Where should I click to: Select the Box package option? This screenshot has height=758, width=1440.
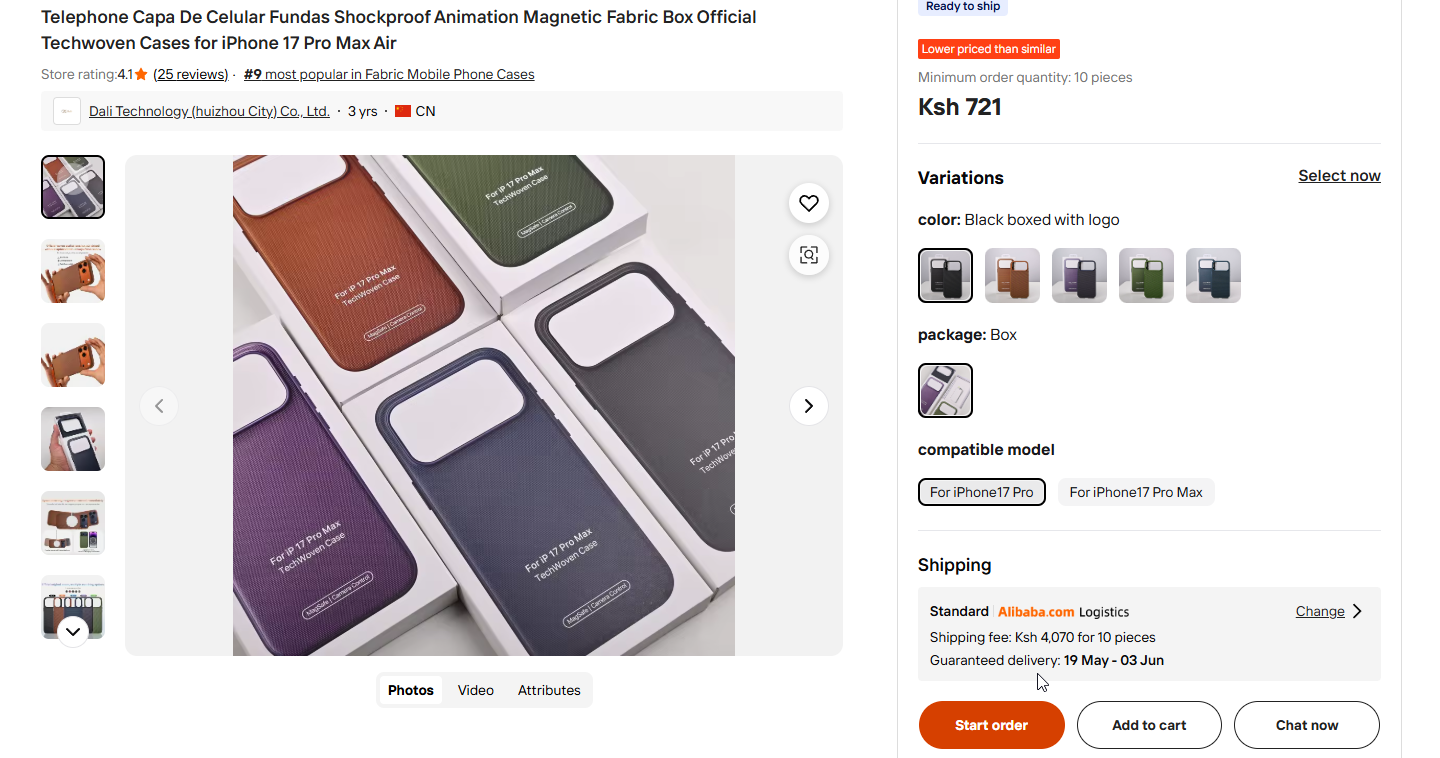[945, 390]
